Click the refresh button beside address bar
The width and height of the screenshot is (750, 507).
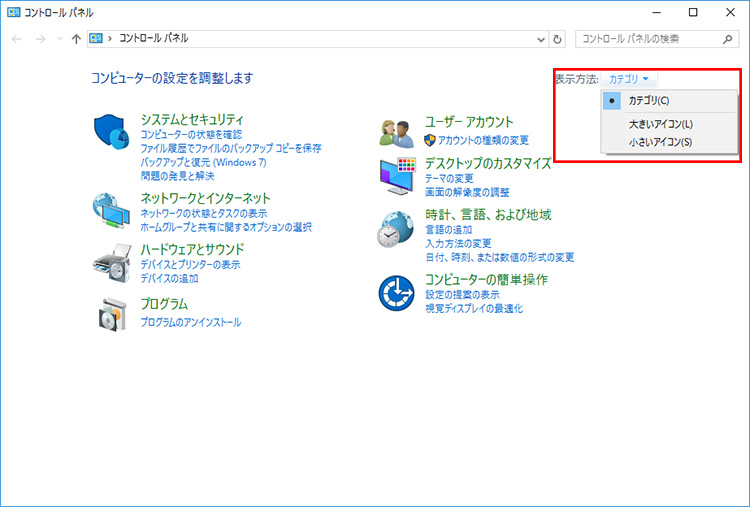click(x=558, y=38)
